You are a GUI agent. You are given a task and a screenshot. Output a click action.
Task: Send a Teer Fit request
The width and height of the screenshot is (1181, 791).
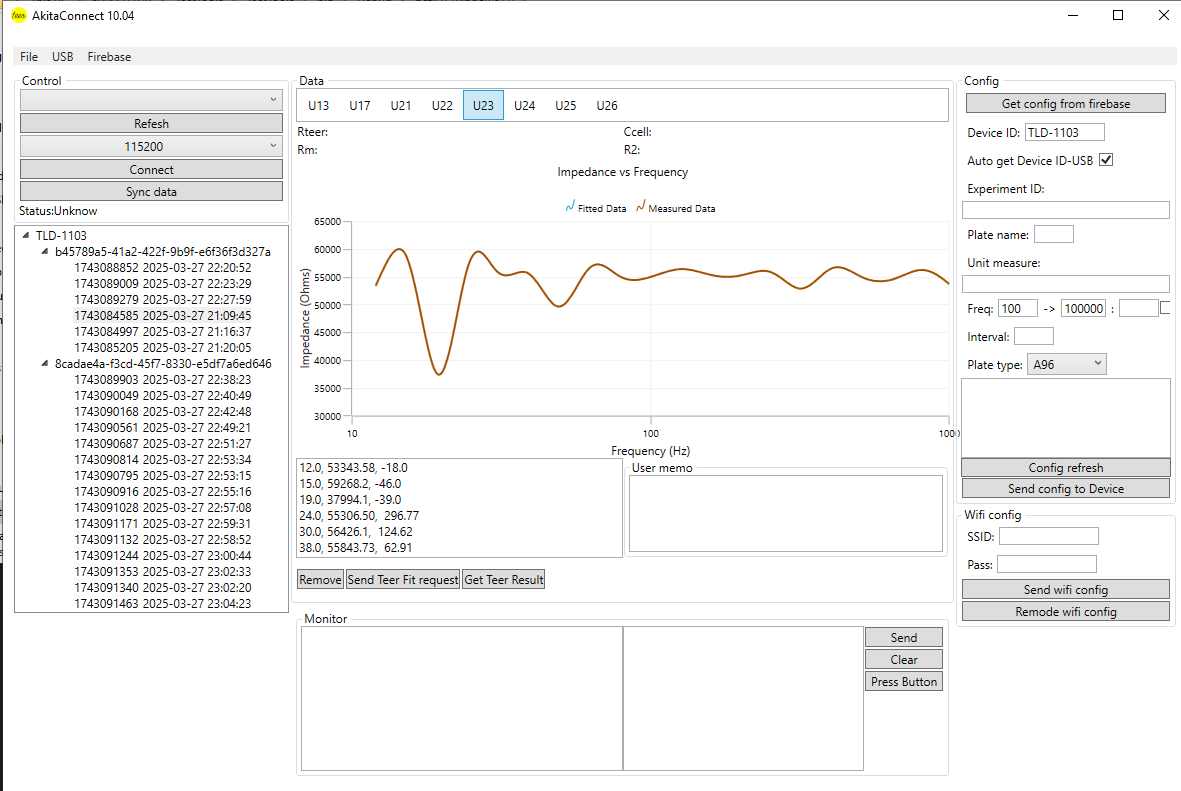[x=402, y=578]
